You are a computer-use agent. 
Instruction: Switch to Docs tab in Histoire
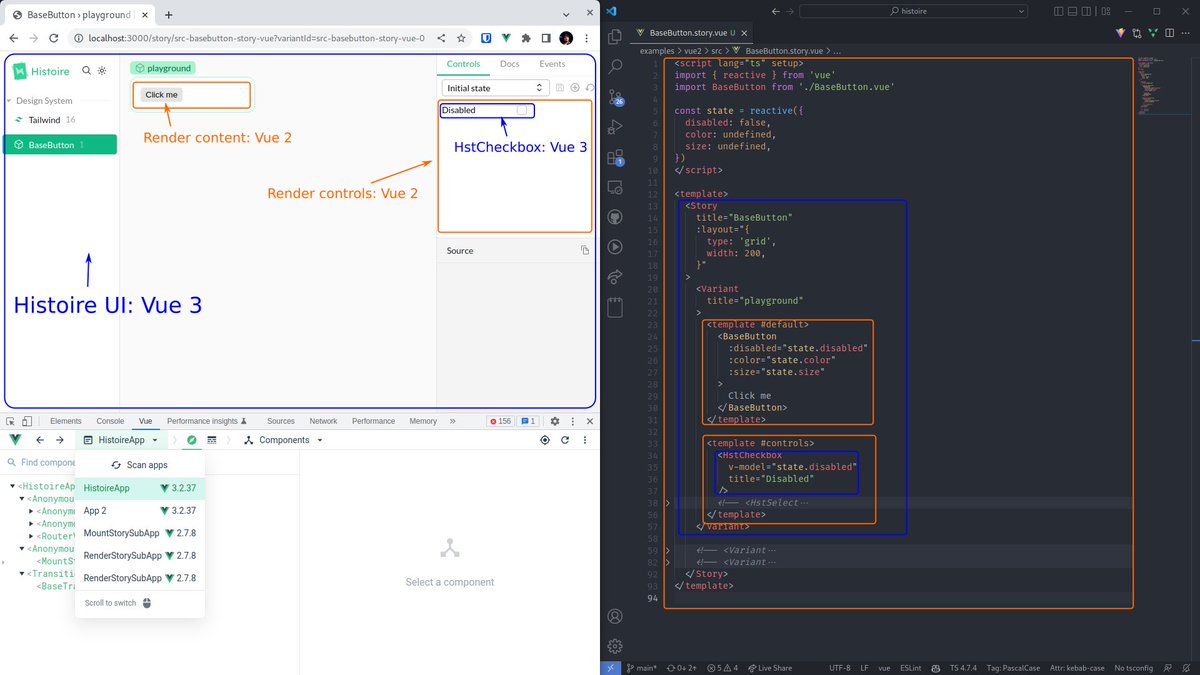coord(510,64)
